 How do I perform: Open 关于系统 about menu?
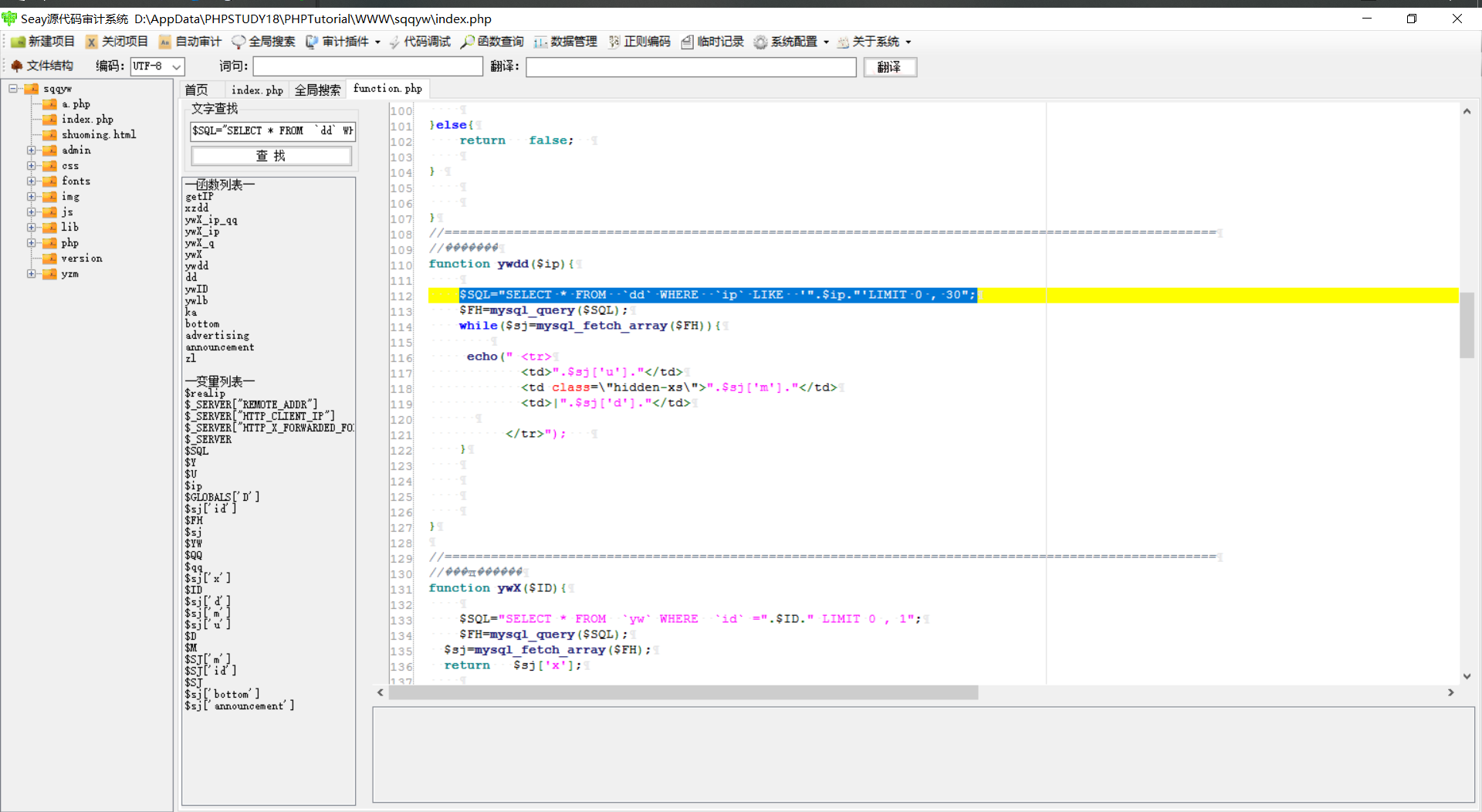(x=874, y=42)
